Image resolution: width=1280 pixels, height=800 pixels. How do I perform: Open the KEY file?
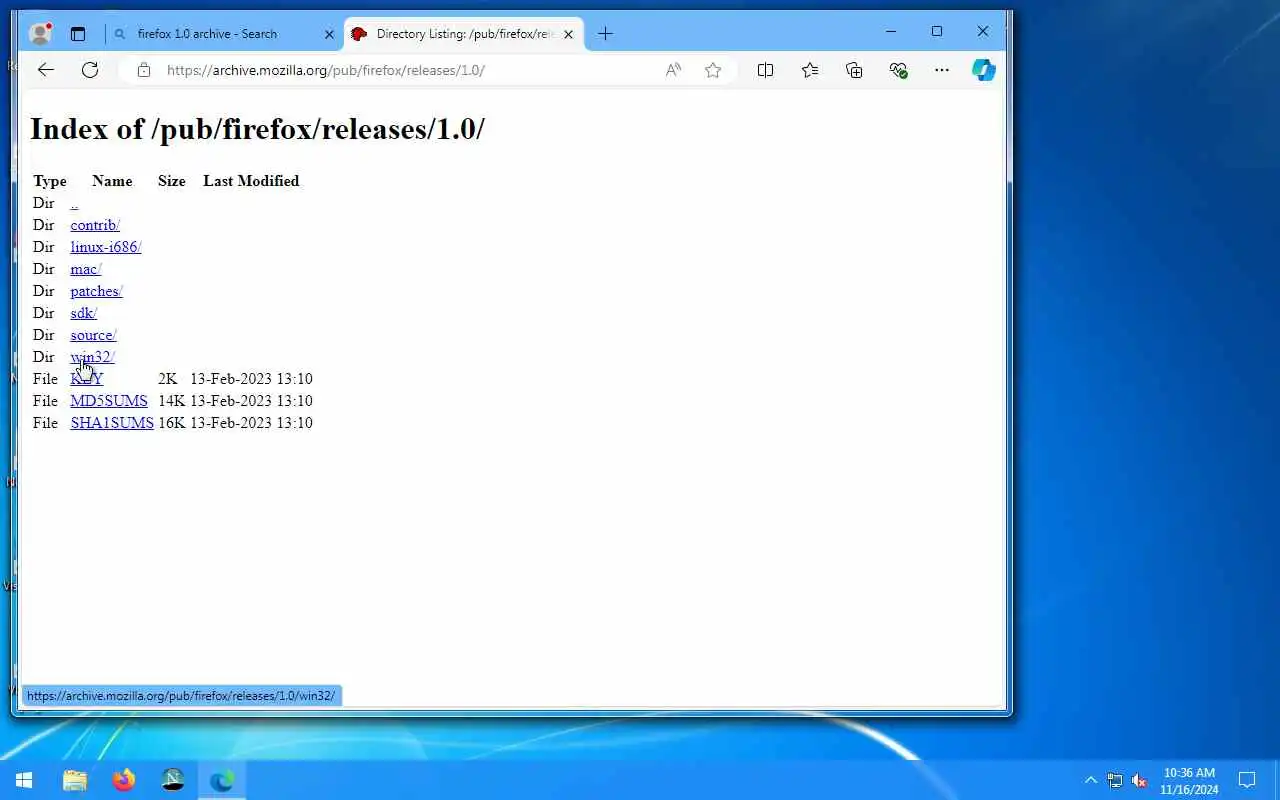(87, 379)
